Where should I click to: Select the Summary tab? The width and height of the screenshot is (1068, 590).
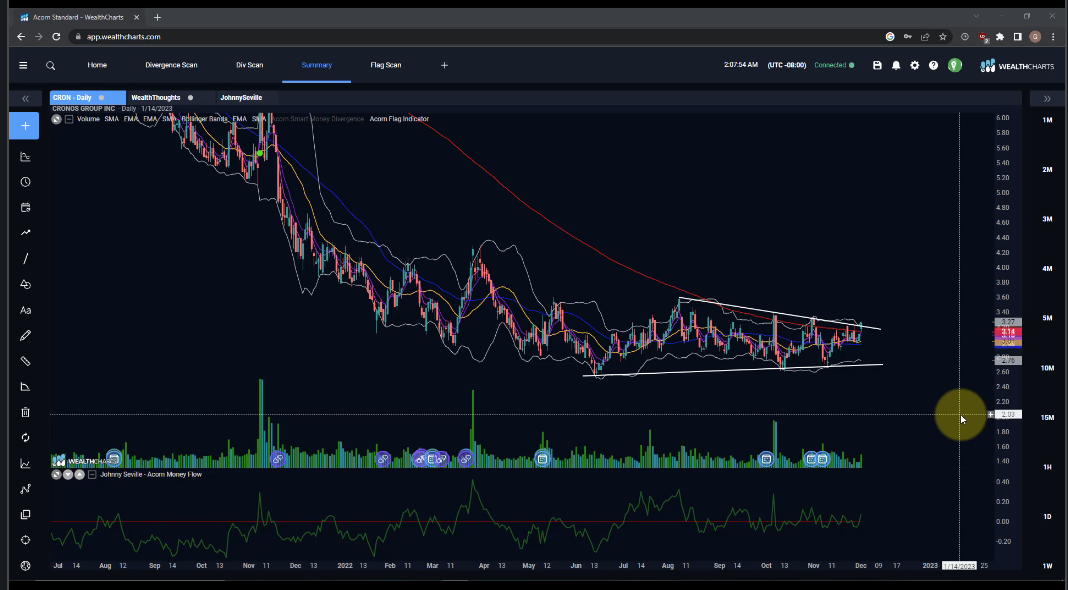pyautogui.click(x=317, y=65)
